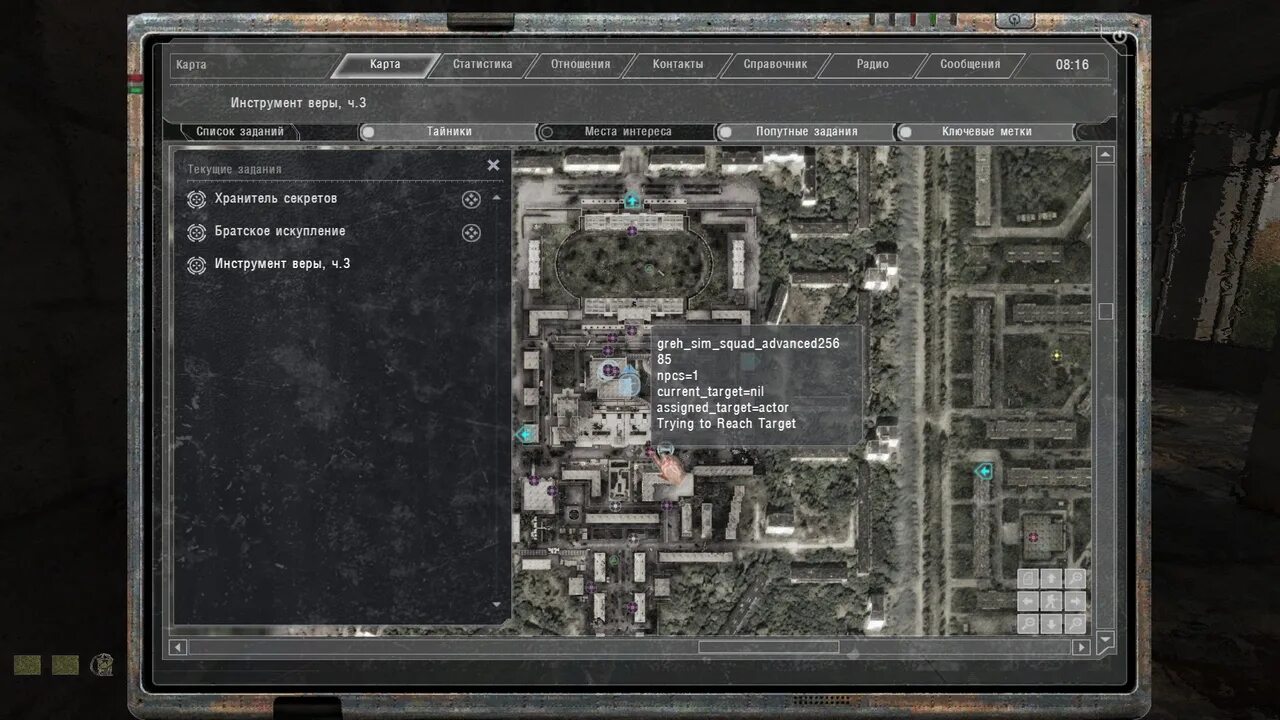Click the 'Текущие задания' header

pos(234,169)
